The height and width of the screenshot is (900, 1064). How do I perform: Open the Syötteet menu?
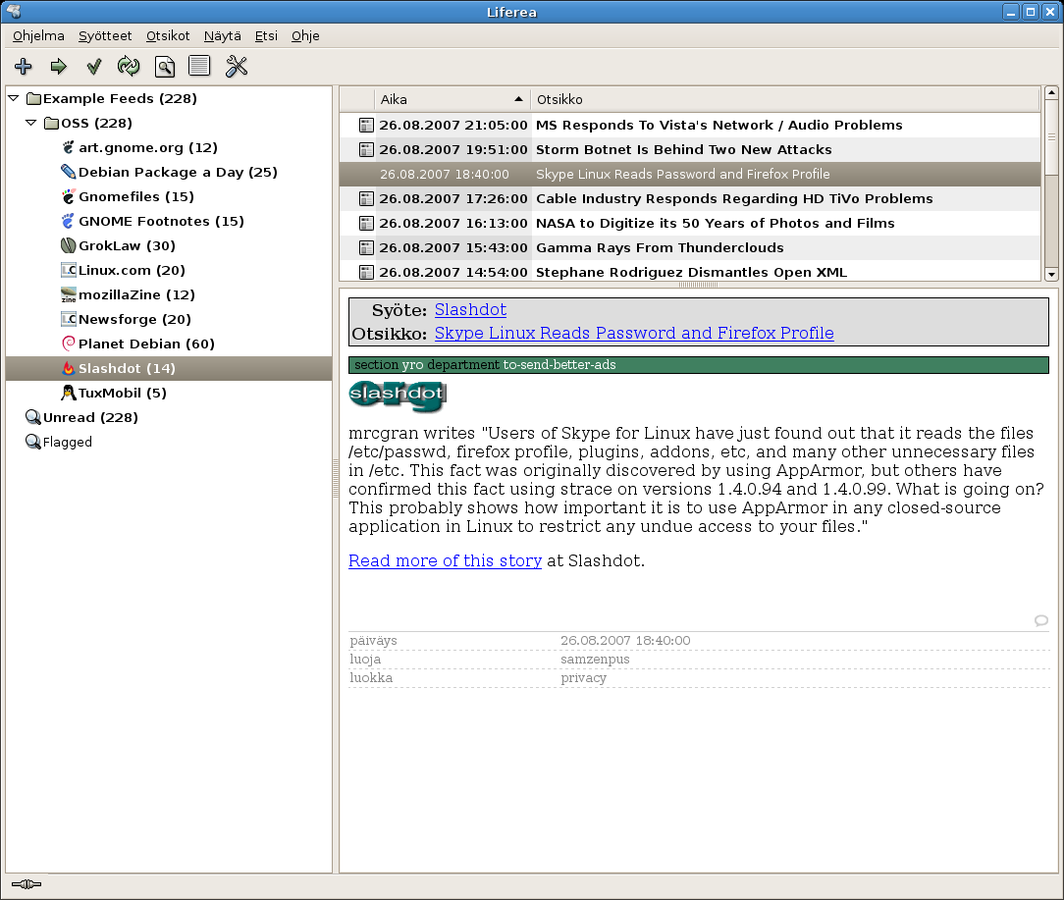(105, 36)
